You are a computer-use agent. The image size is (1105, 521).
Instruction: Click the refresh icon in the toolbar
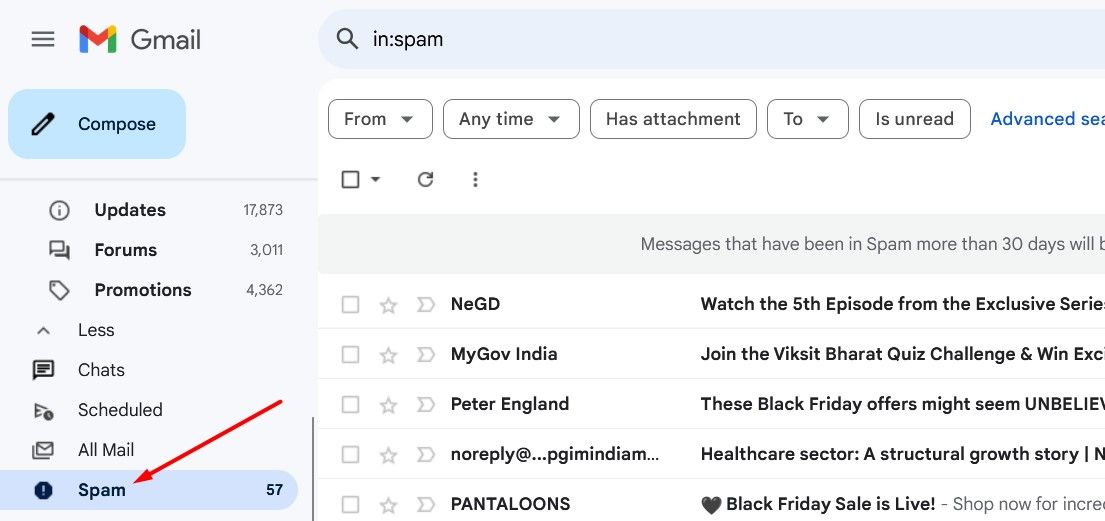(425, 179)
